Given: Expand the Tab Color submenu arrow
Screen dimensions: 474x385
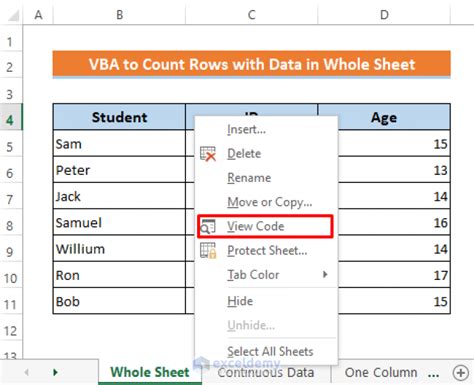Looking at the screenshot, I should [325, 274].
